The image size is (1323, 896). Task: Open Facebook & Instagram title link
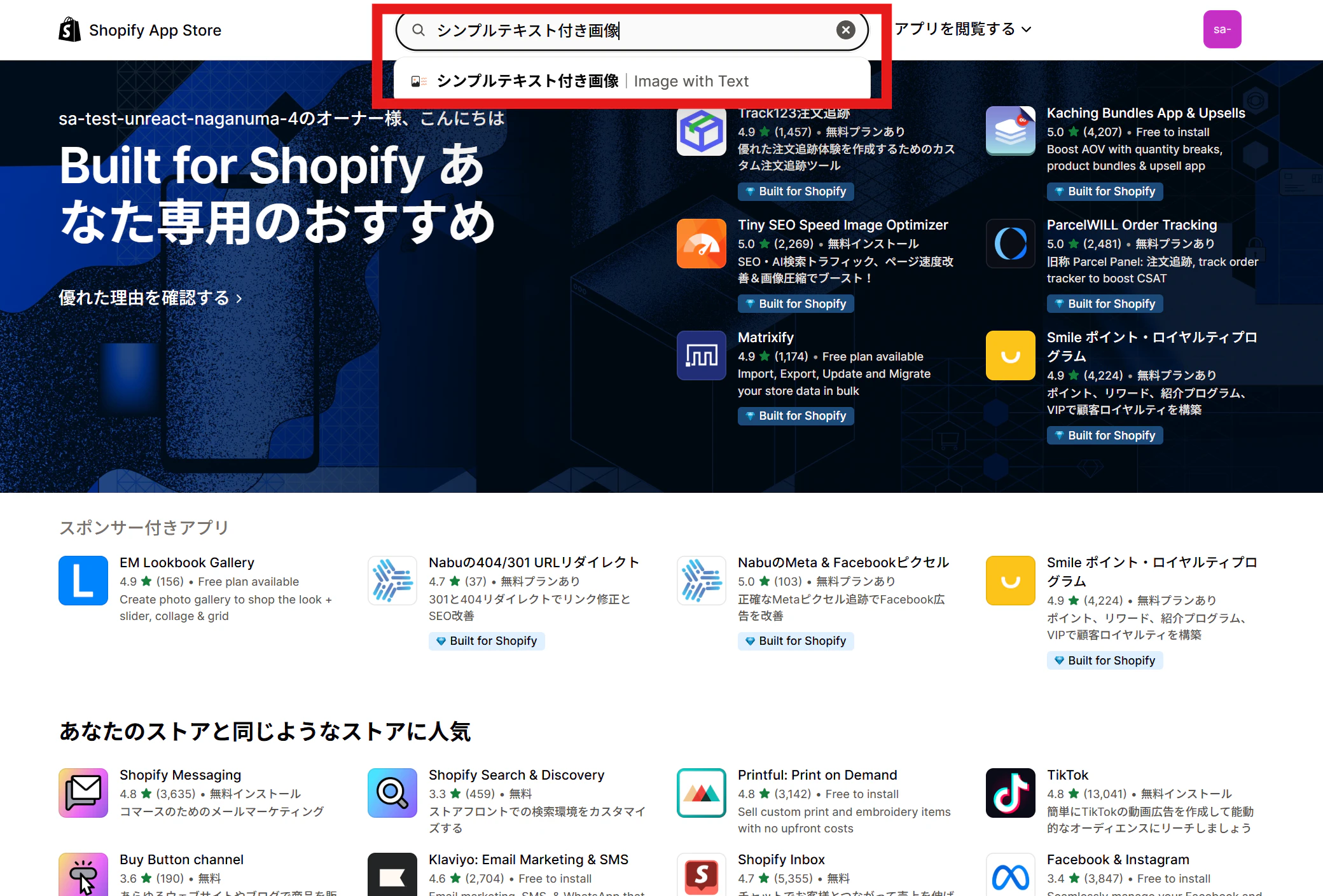(1118, 860)
